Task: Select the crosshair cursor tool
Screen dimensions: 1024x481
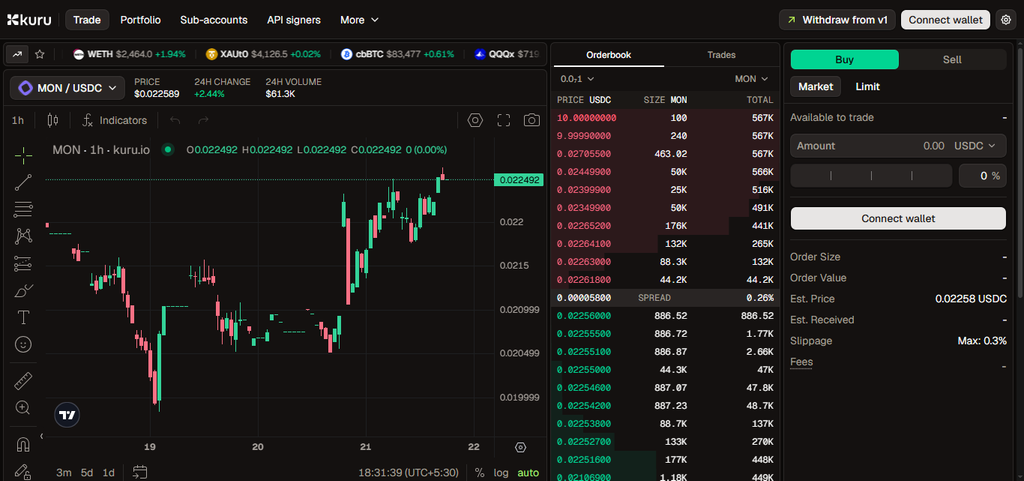Action: point(24,155)
